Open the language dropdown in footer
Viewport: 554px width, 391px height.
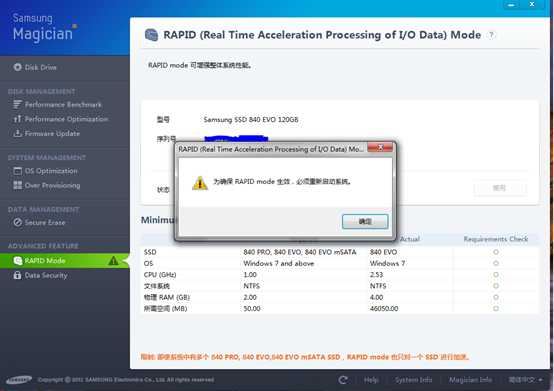tap(526, 380)
